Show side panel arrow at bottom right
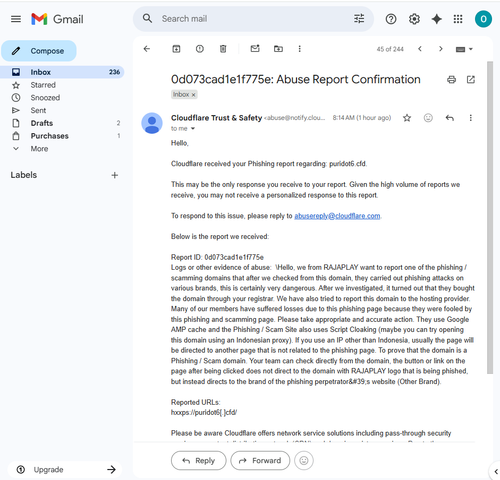The height and width of the screenshot is (480, 500). [496, 471]
